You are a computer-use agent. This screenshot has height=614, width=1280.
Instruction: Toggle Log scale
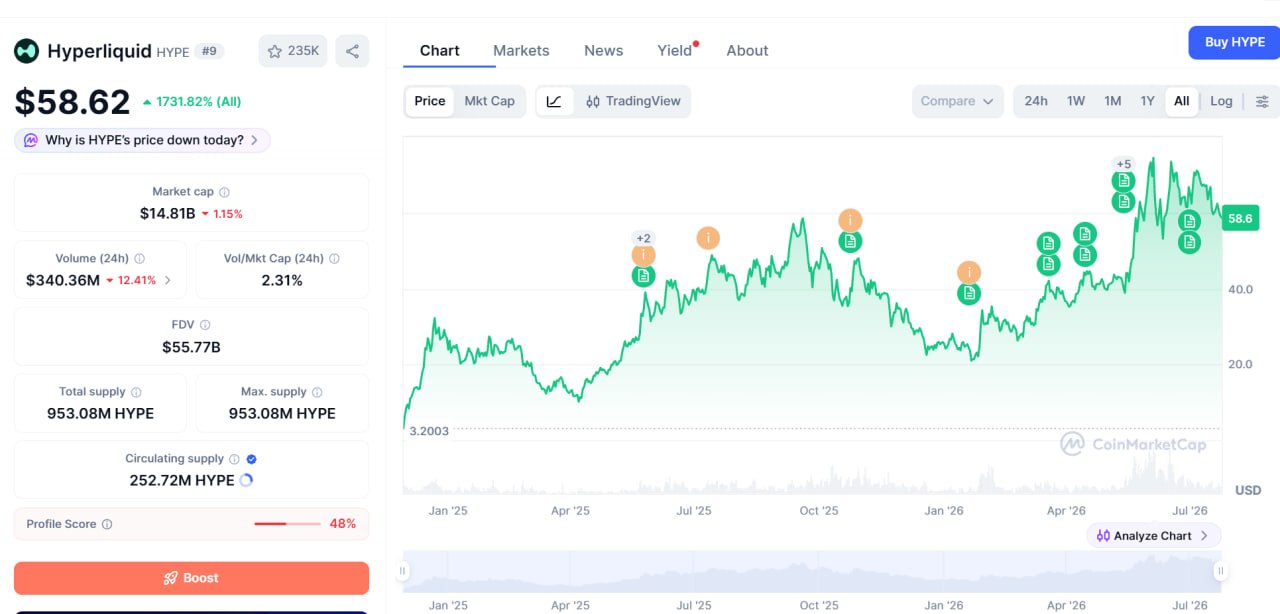[1221, 101]
